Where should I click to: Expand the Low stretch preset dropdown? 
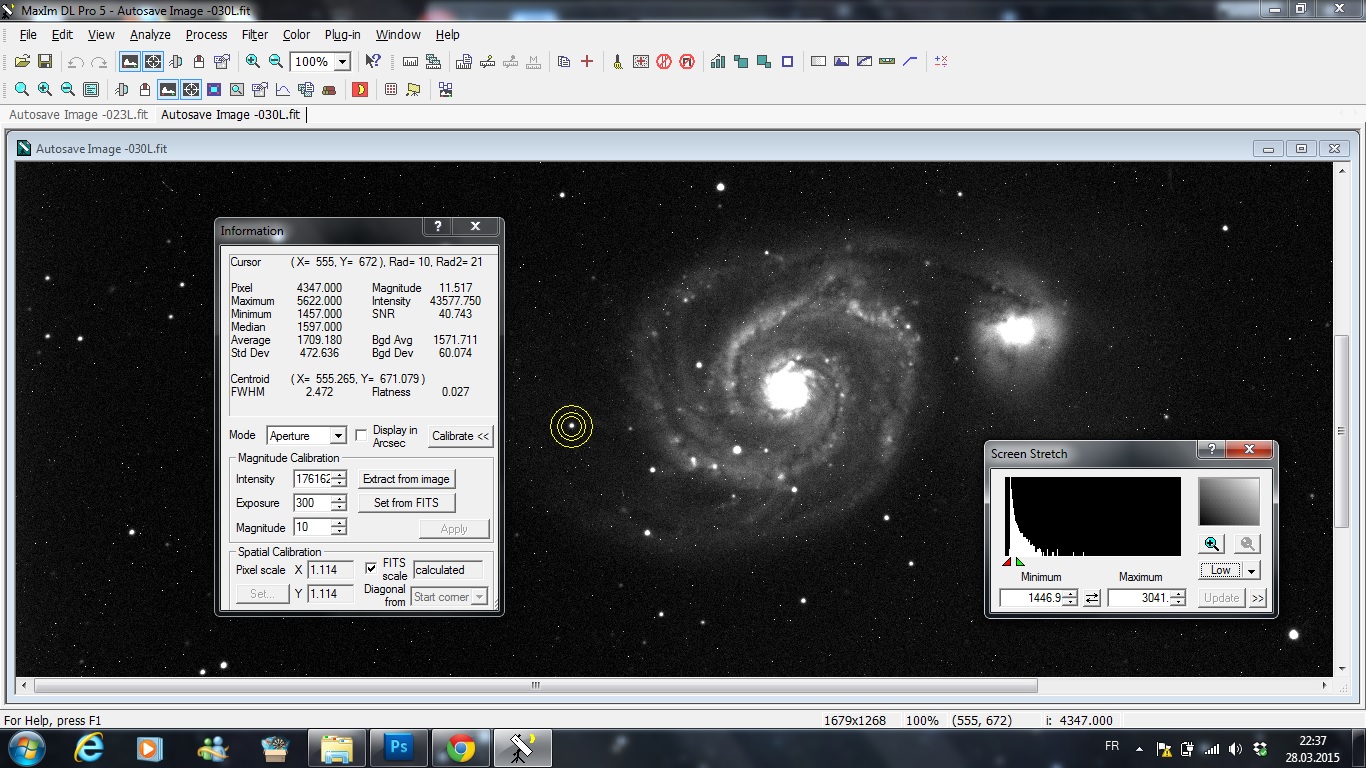[1251, 571]
